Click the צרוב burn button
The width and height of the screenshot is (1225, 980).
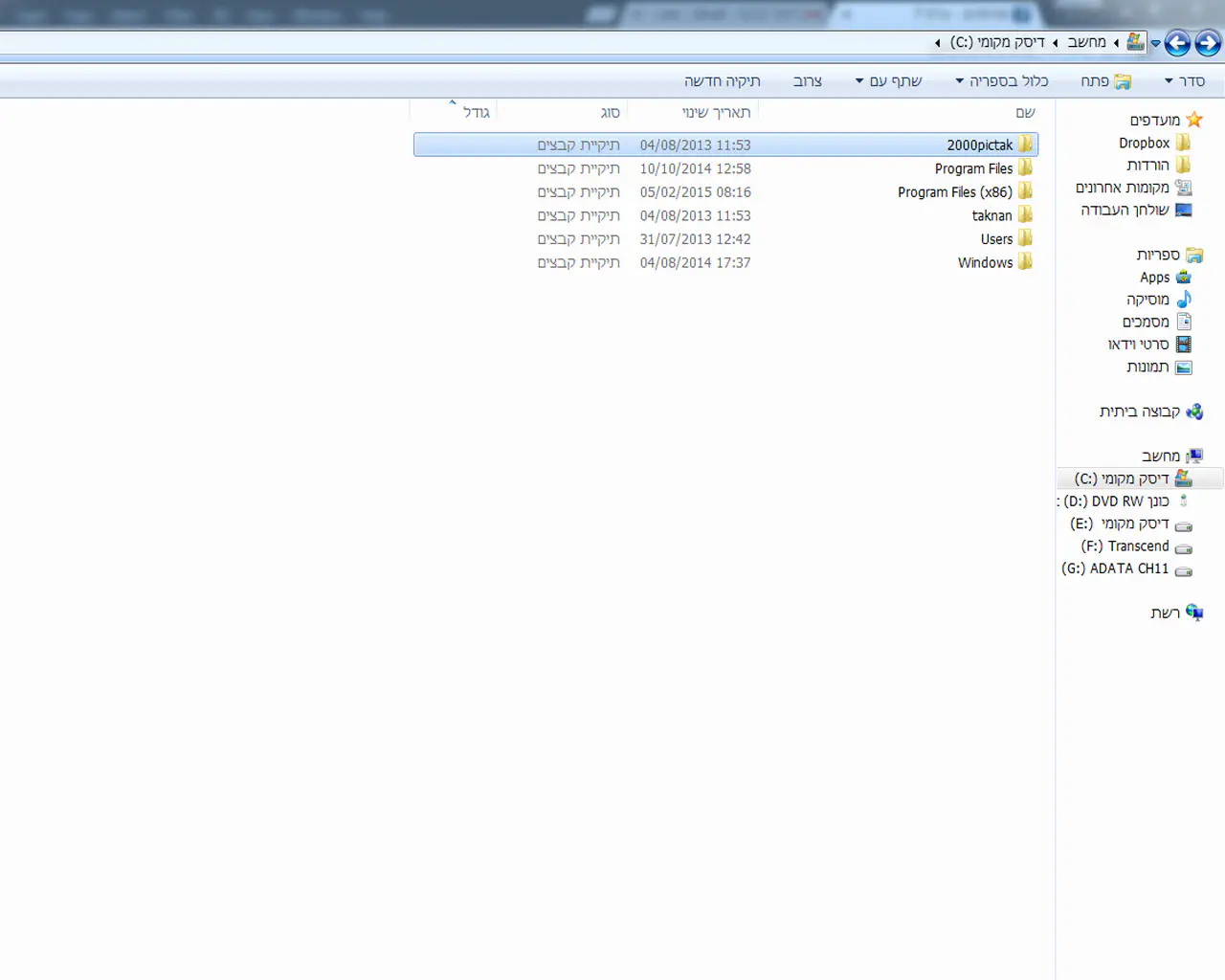808,81
